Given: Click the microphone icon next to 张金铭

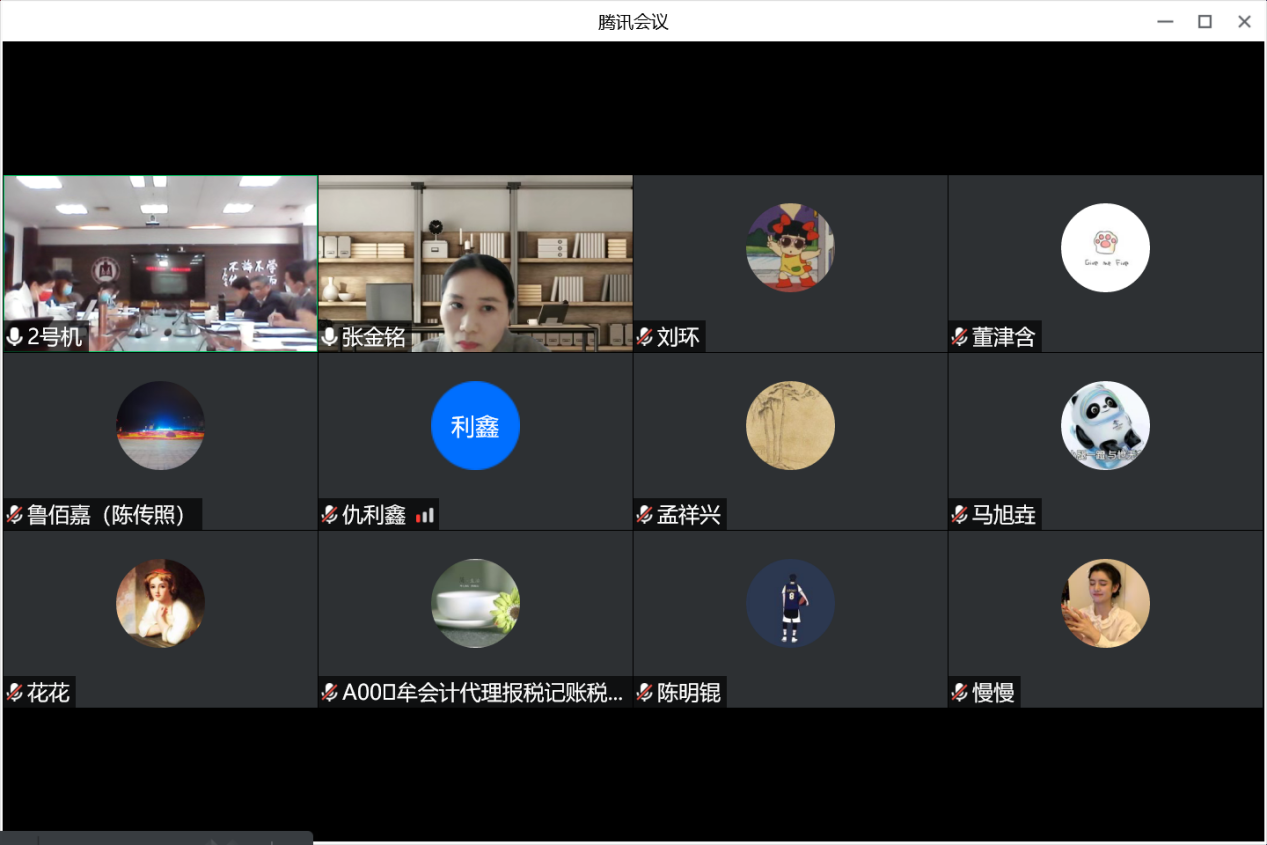Looking at the screenshot, I should [x=330, y=337].
